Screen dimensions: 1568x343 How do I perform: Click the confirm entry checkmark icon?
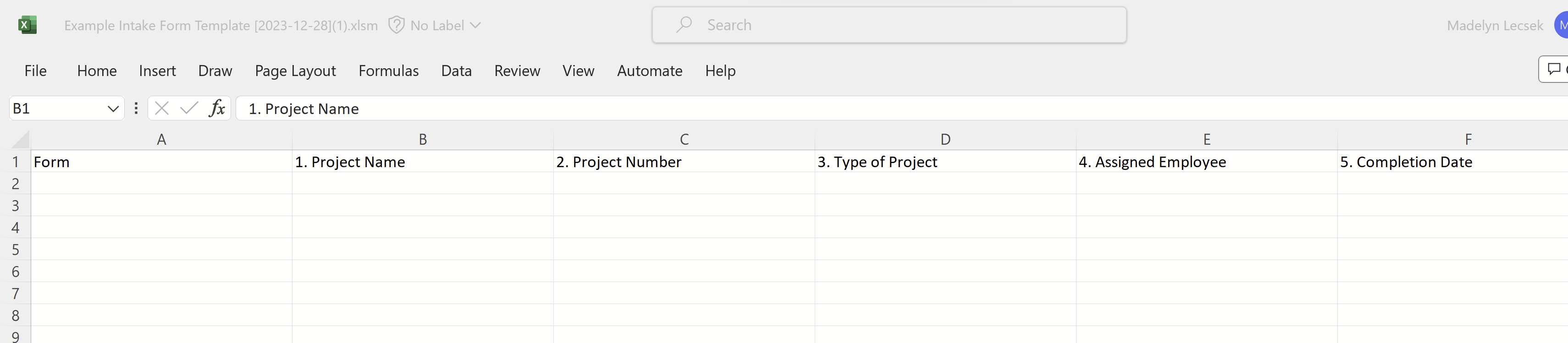click(x=189, y=108)
